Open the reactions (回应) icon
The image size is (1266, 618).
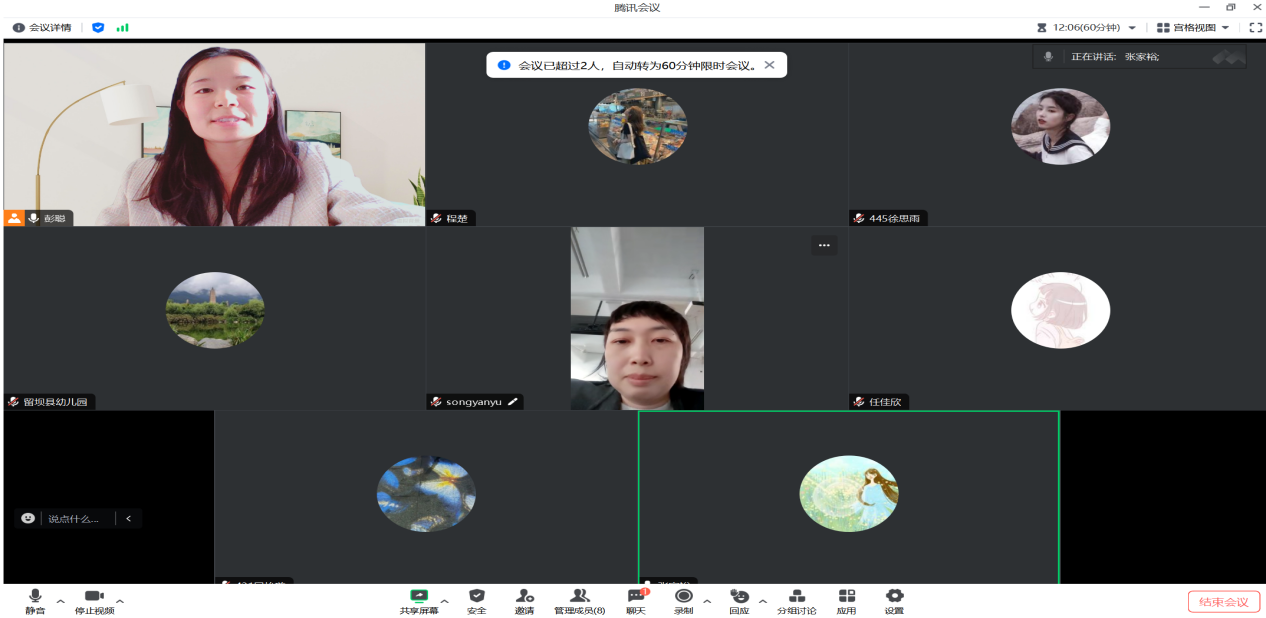click(x=739, y=600)
